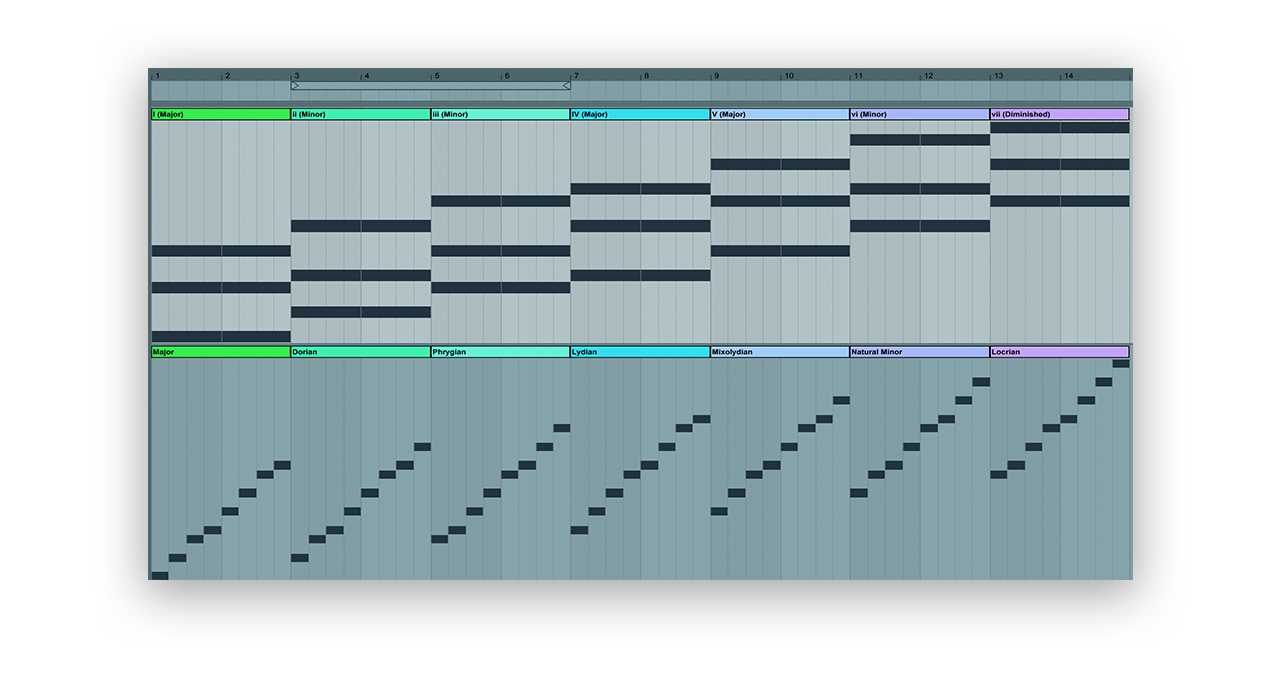Select the highest note in the Locrian clip

1121,364
